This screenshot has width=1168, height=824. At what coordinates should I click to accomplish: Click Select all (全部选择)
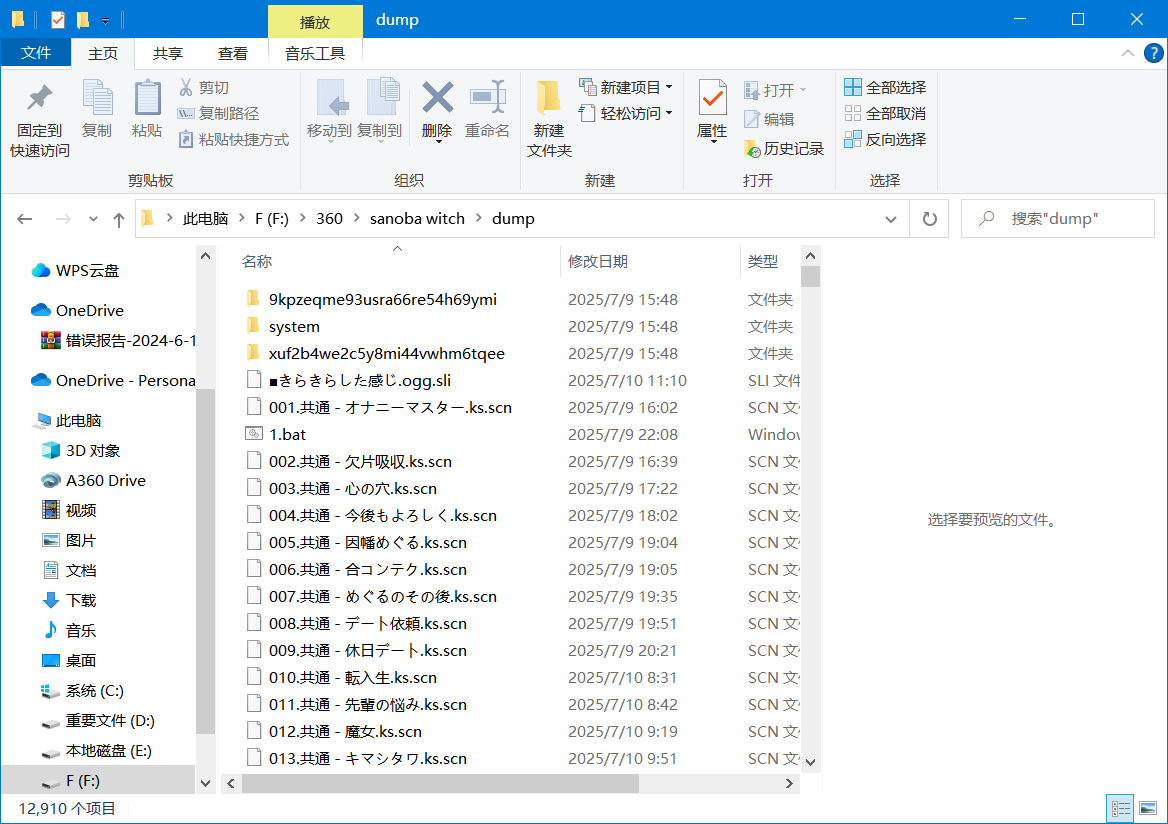click(x=886, y=88)
